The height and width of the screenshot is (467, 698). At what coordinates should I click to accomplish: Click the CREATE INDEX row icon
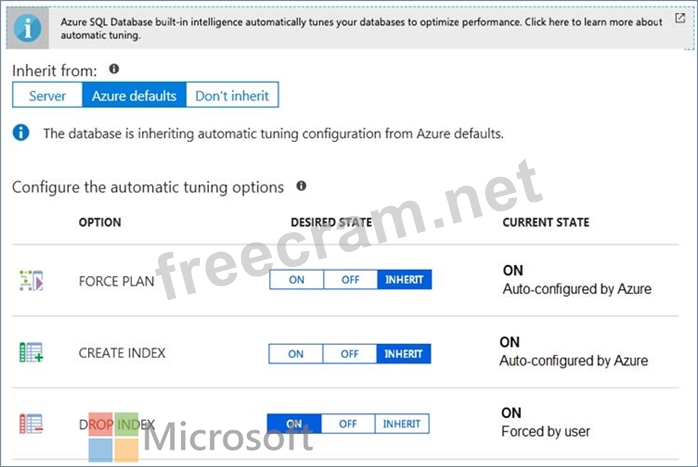[x=31, y=352]
